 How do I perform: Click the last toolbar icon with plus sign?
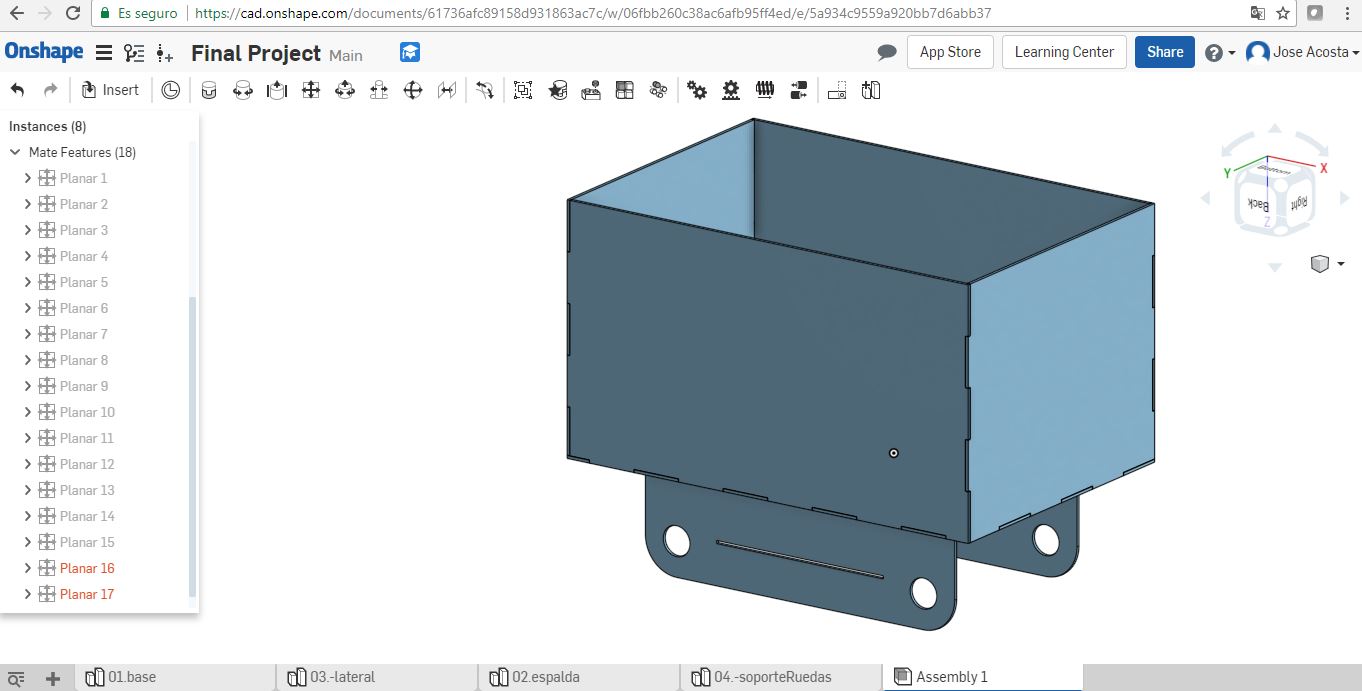coord(871,90)
